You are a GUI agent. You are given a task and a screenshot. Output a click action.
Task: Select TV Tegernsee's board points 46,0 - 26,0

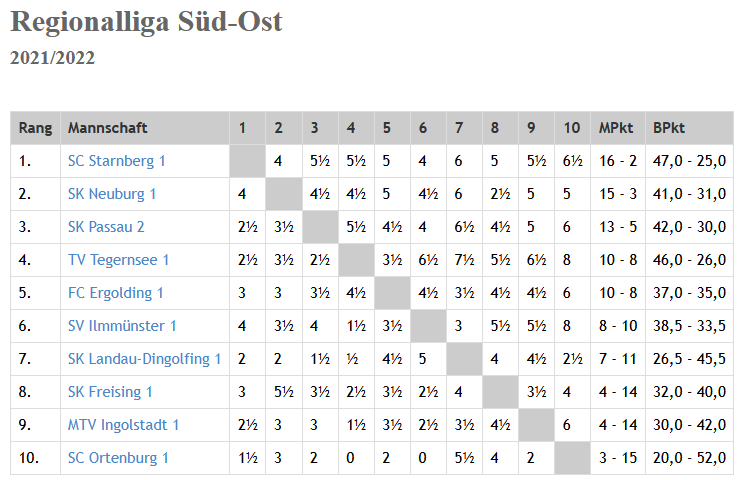(x=689, y=260)
